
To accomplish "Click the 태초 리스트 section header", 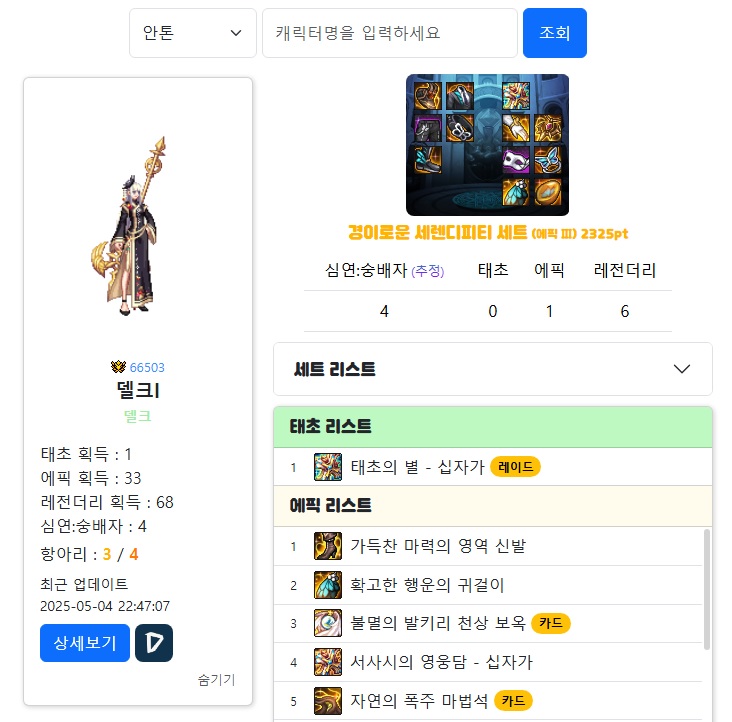I will pos(493,427).
